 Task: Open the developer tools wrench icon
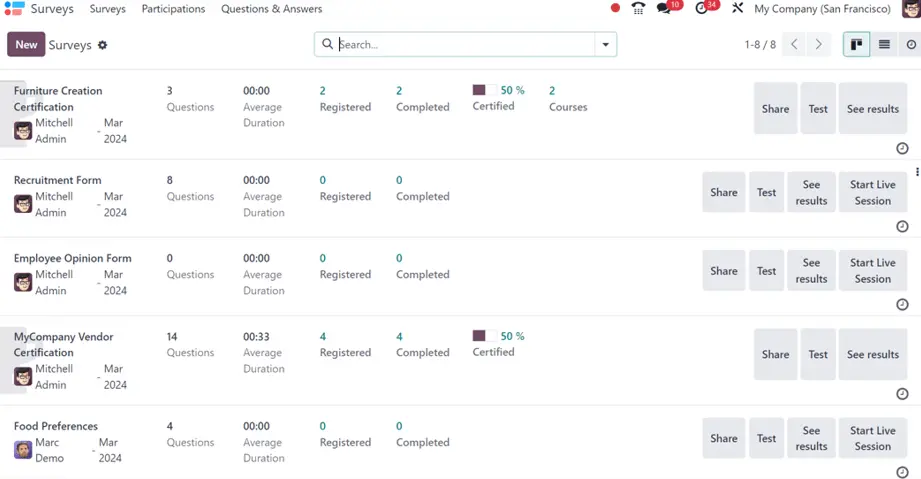point(738,9)
